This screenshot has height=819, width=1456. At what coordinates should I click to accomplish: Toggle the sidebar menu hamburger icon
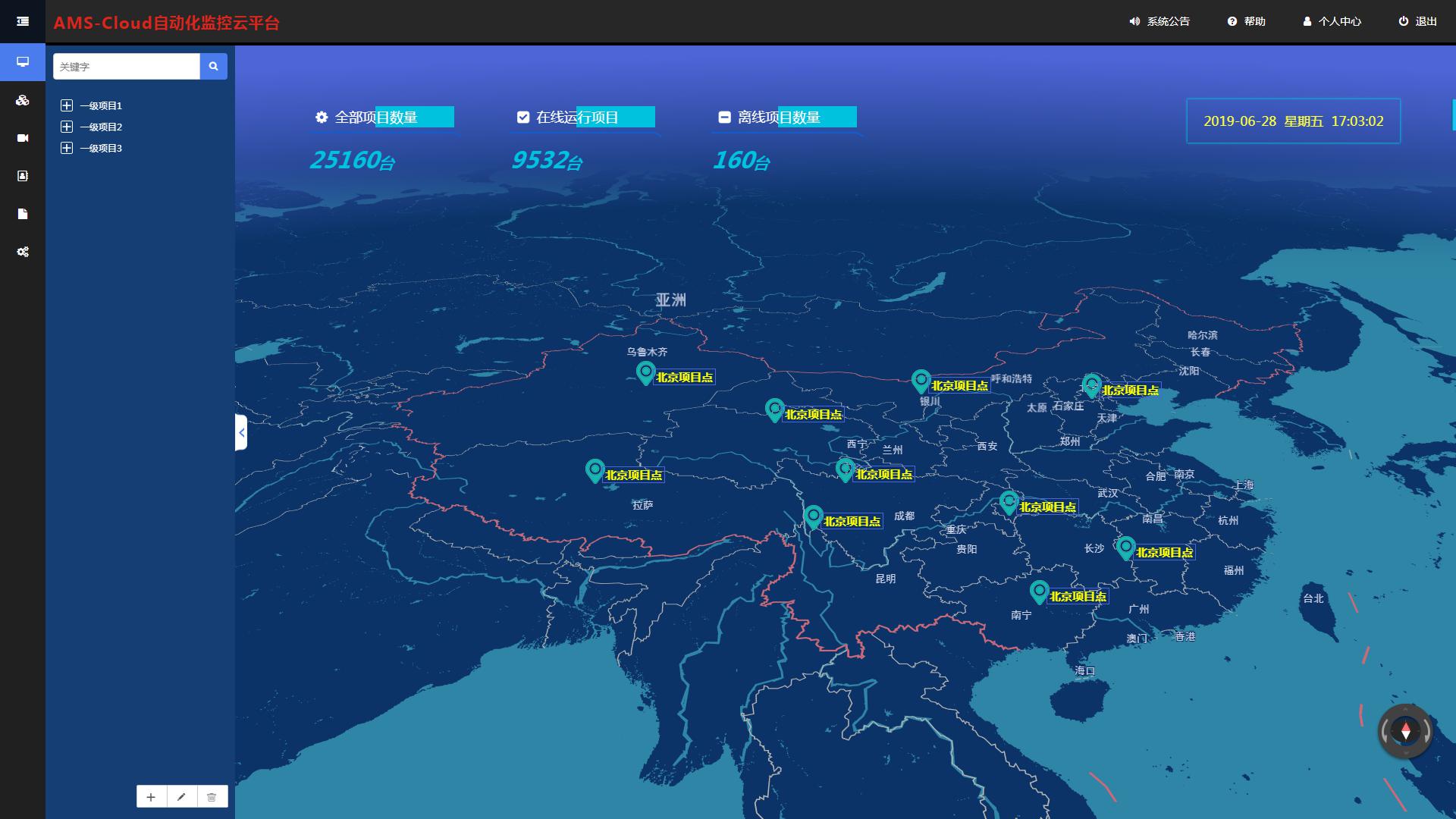(x=23, y=21)
